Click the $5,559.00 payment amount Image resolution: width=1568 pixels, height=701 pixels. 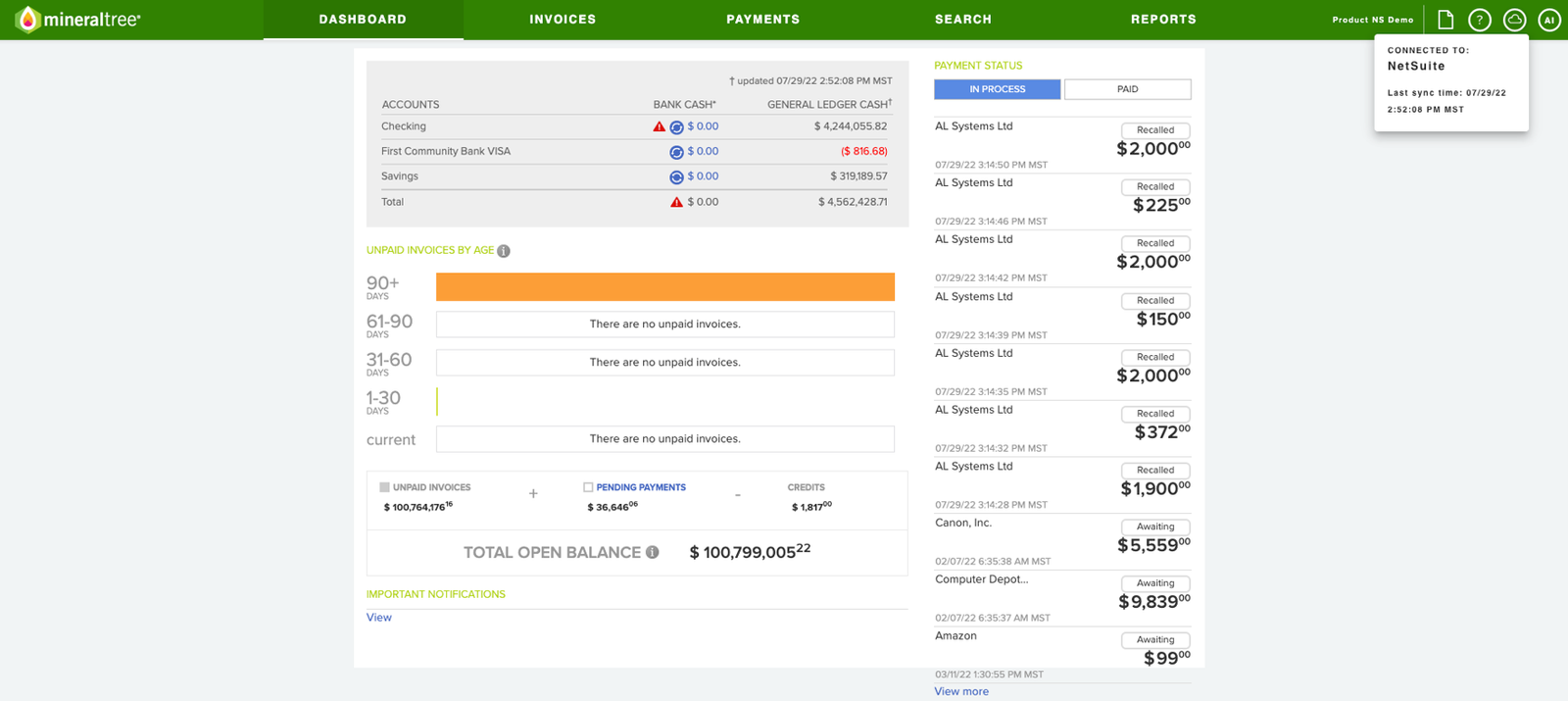1153,545
